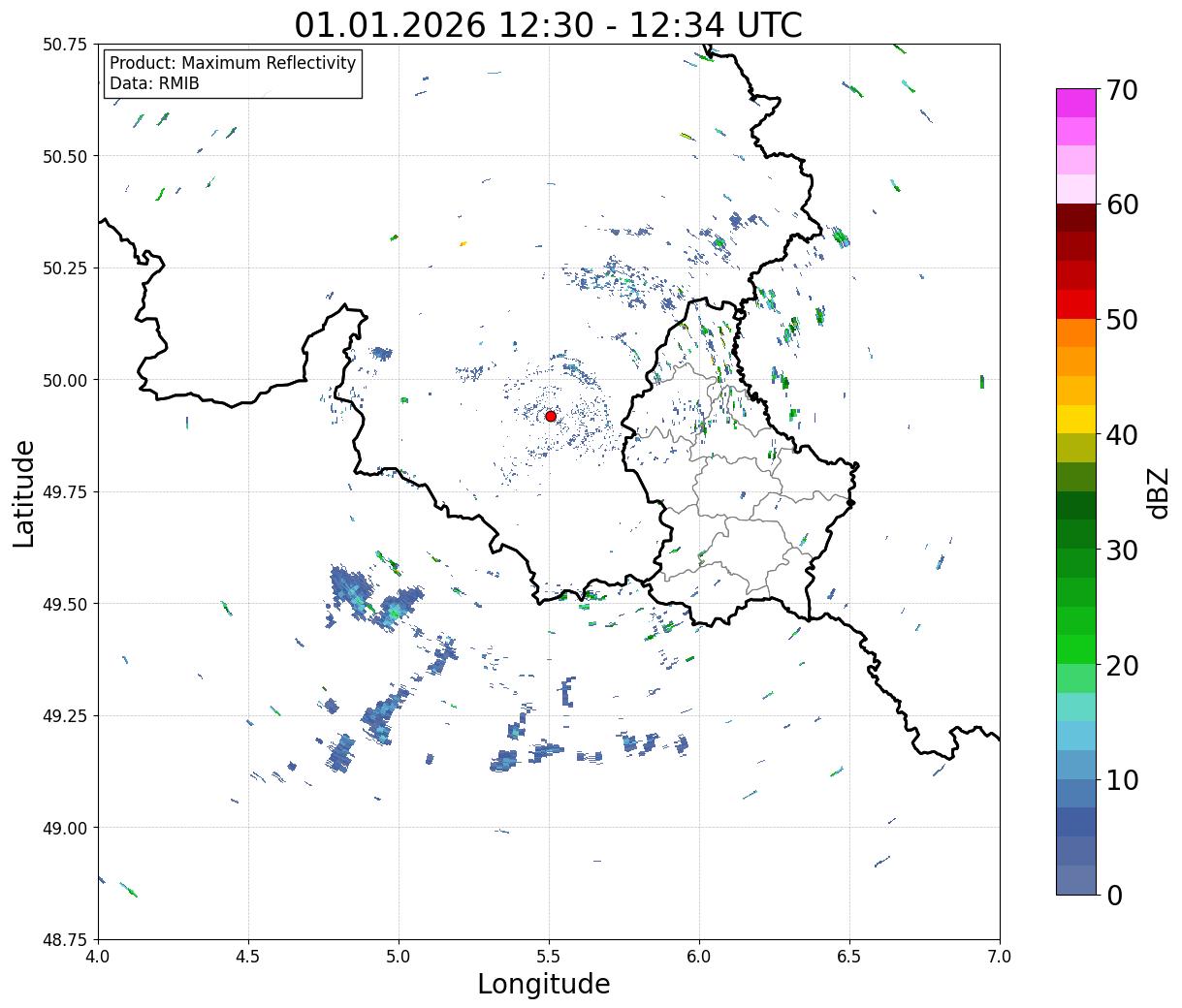Image resolution: width=1182 pixels, height=1008 pixels.
Task: Pick the bright red swatch above 50
Action: point(1076,304)
